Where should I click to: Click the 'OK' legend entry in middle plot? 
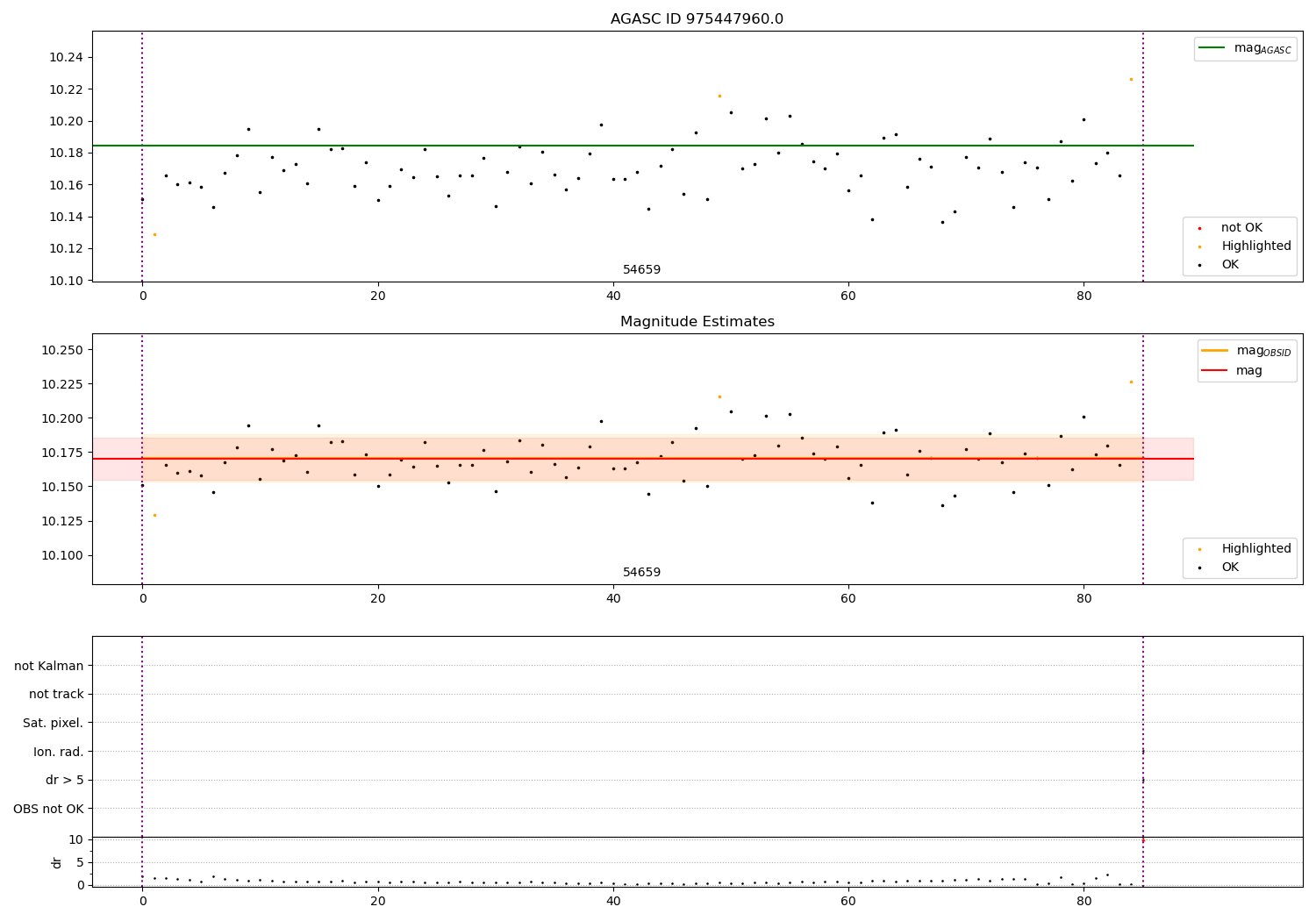(x=1230, y=568)
